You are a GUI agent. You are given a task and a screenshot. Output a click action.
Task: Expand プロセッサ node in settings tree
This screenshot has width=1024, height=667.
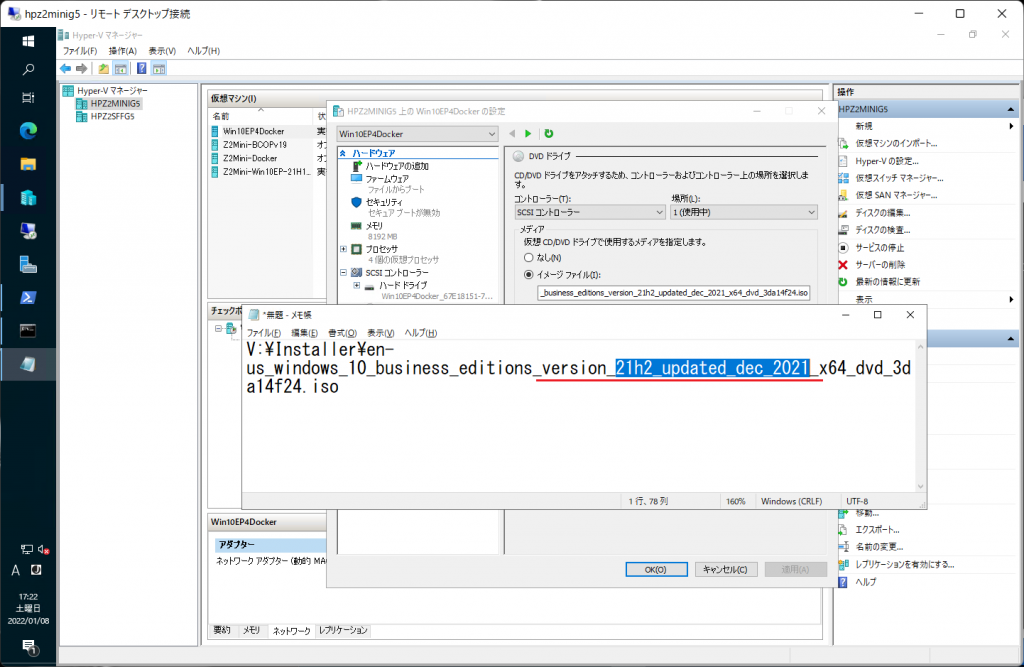point(344,249)
